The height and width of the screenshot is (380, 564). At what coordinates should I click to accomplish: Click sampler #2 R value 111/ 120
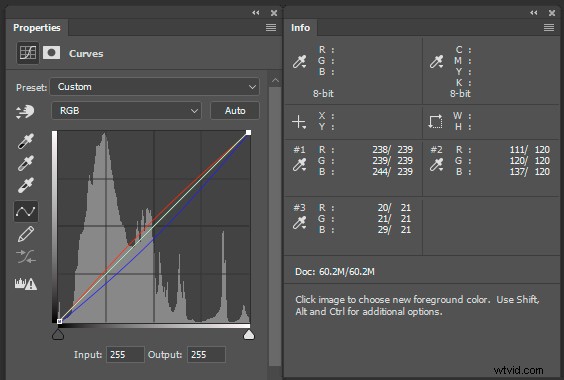(529, 149)
